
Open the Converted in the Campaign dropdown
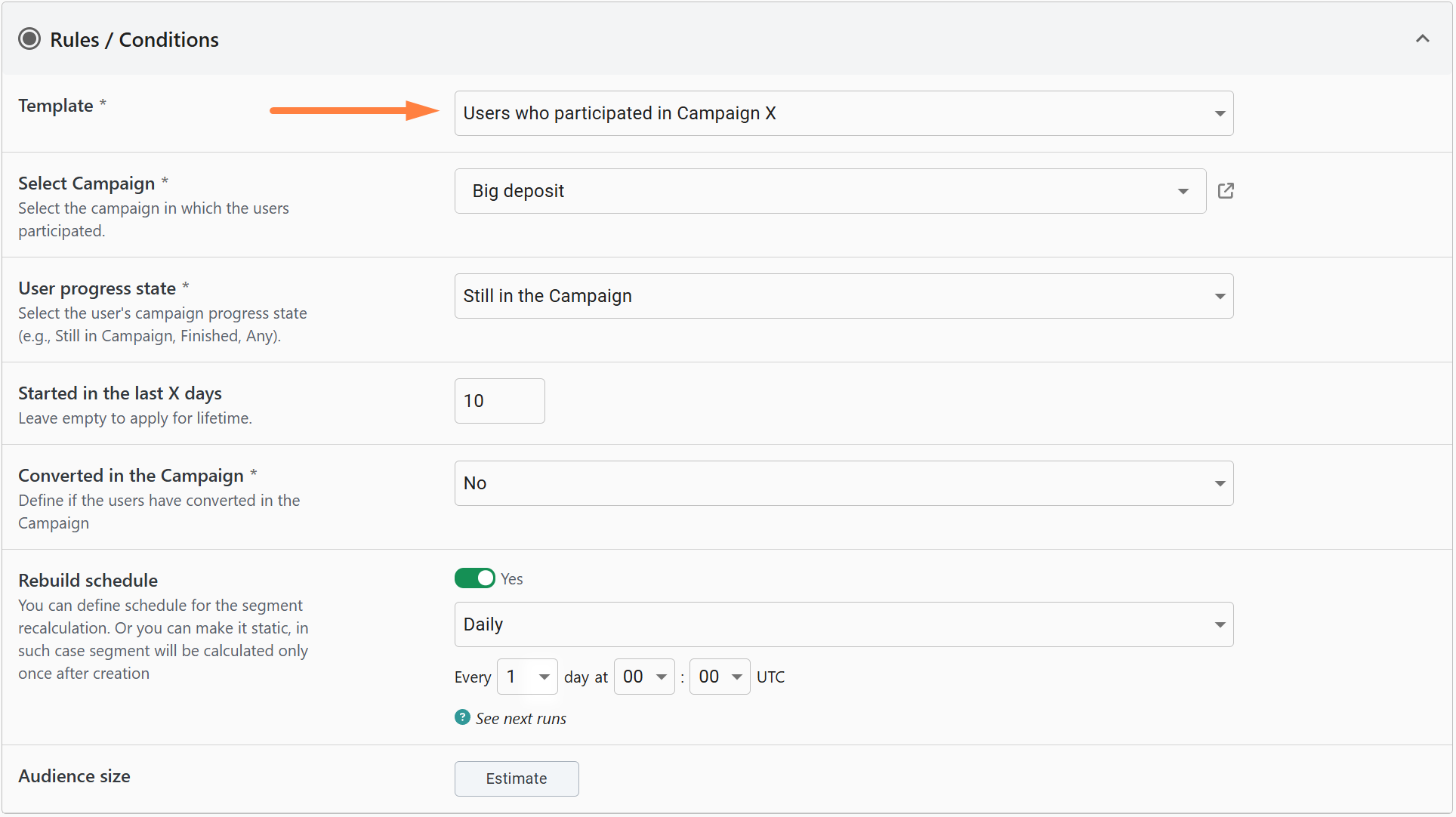pyautogui.click(x=843, y=483)
